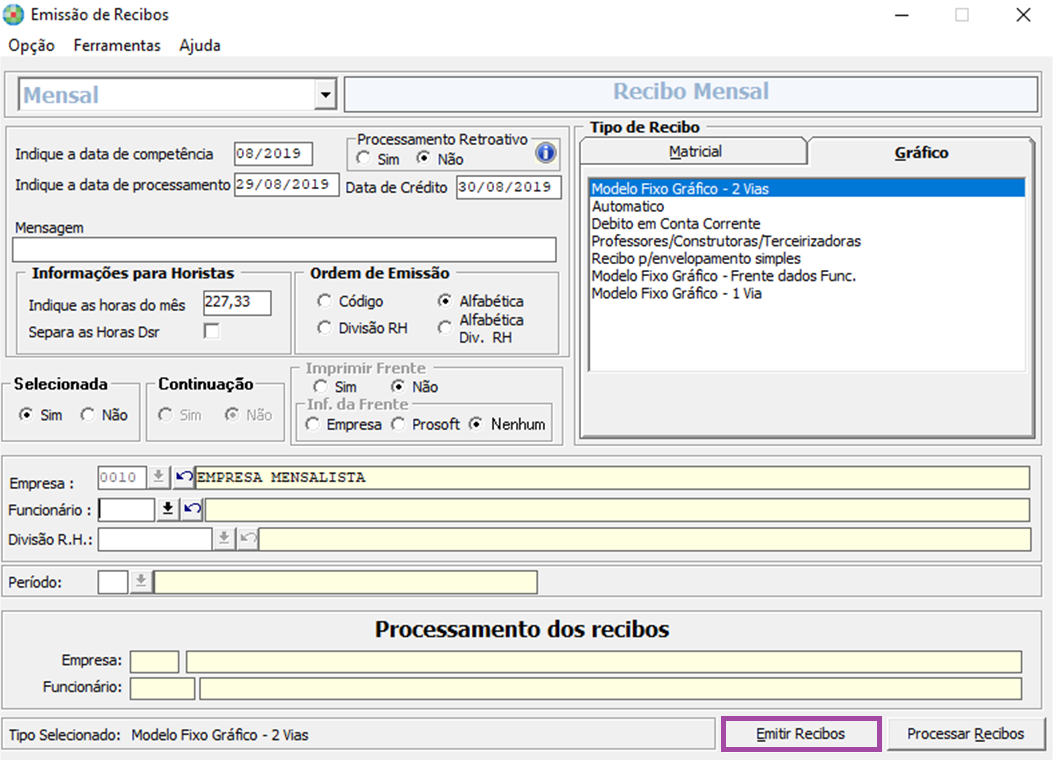Click the Processamento Retroativo info icon
The width and height of the screenshot is (1053, 760).
pyautogui.click(x=545, y=153)
